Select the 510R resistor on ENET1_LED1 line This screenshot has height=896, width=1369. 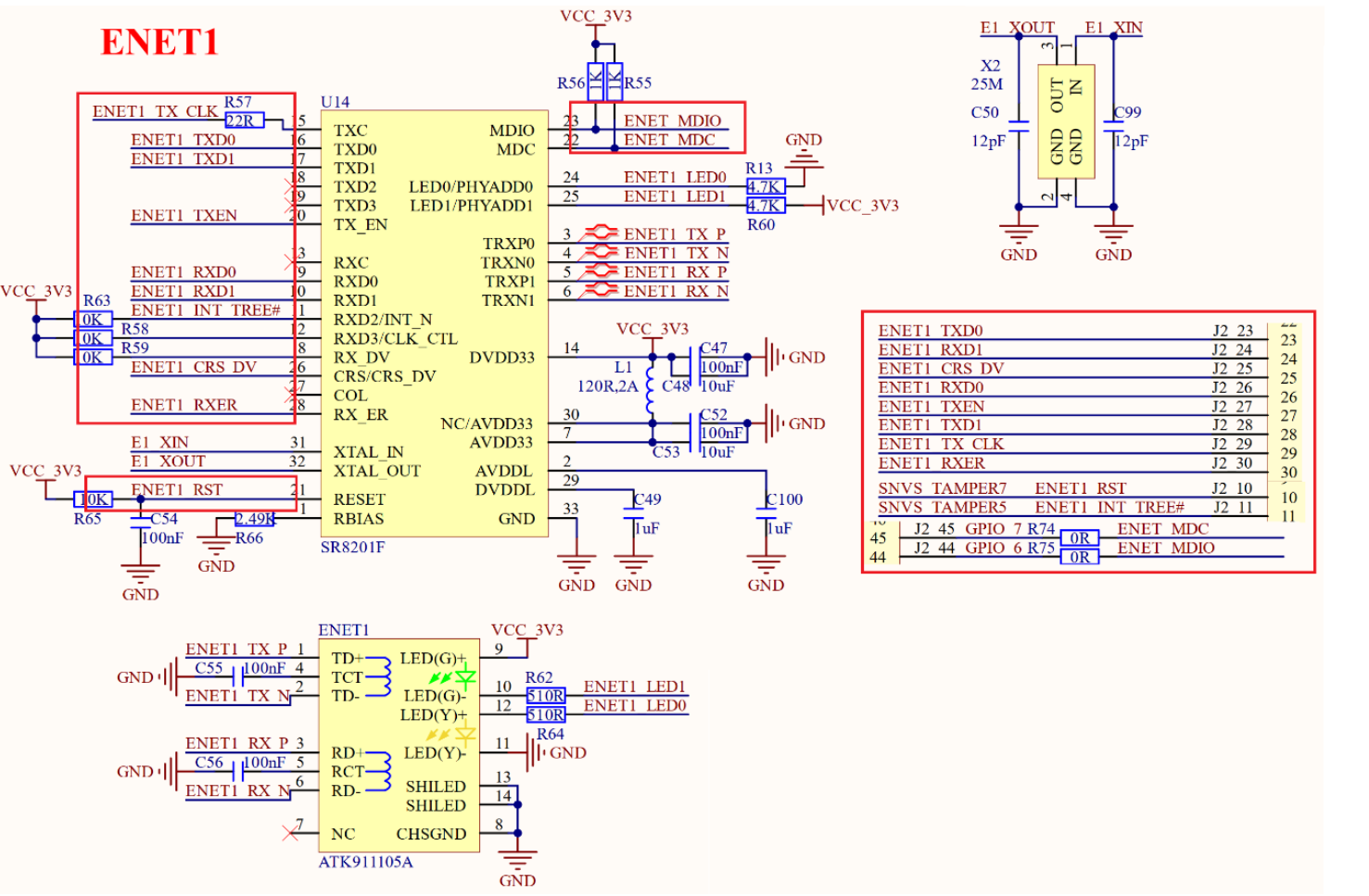(546, 696)
